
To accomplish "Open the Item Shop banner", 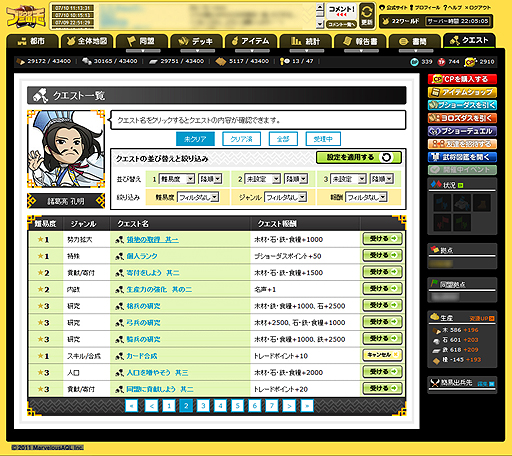I will point(462,92).
